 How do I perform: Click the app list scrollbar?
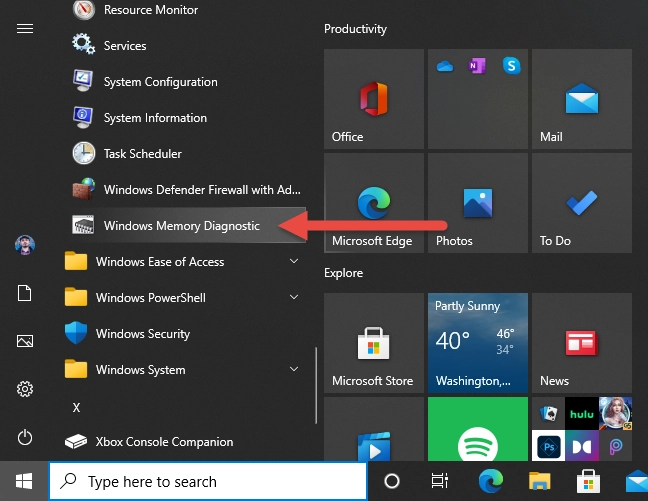(x=316, y=385)
